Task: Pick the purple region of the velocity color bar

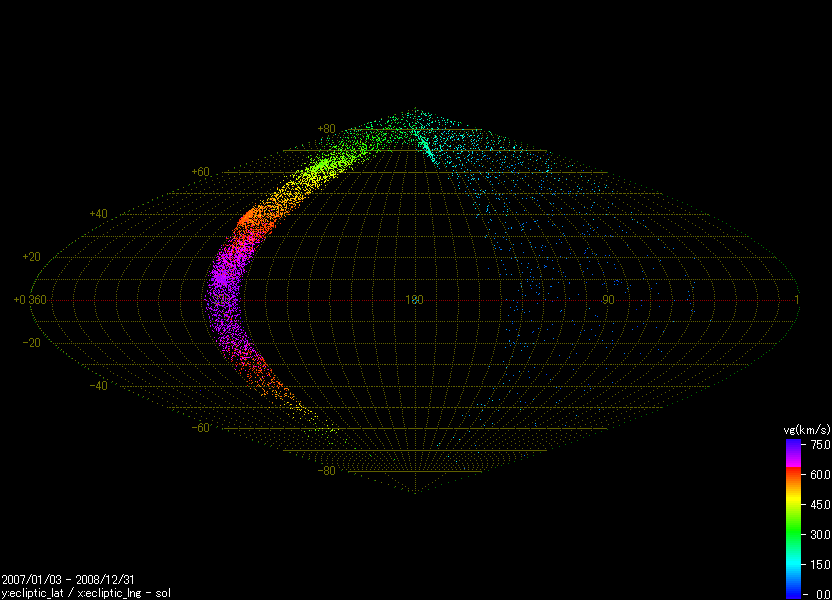Action: pos(793,453)
